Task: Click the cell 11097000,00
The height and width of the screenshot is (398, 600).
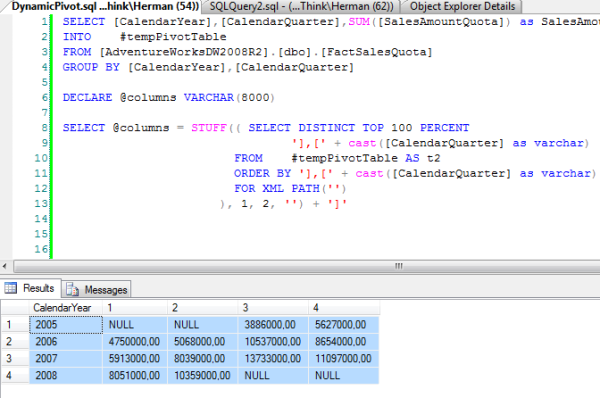Action: [x=344, y=358]
